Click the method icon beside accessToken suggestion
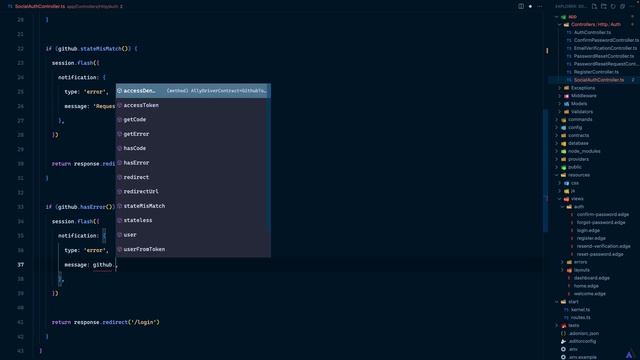The width and height of the screenshot is (640, 360). pyautogui.click(x=120, y=105)
